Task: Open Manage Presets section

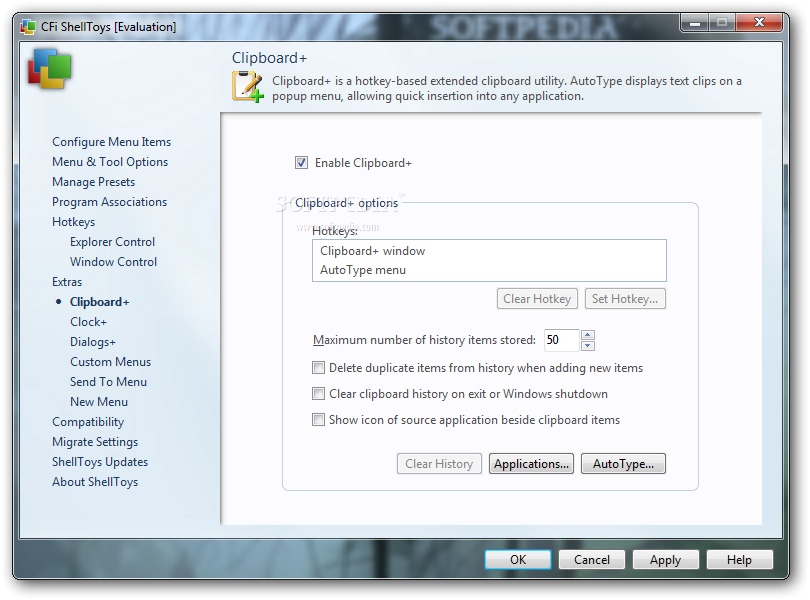Action: click(x=94, y=182)
